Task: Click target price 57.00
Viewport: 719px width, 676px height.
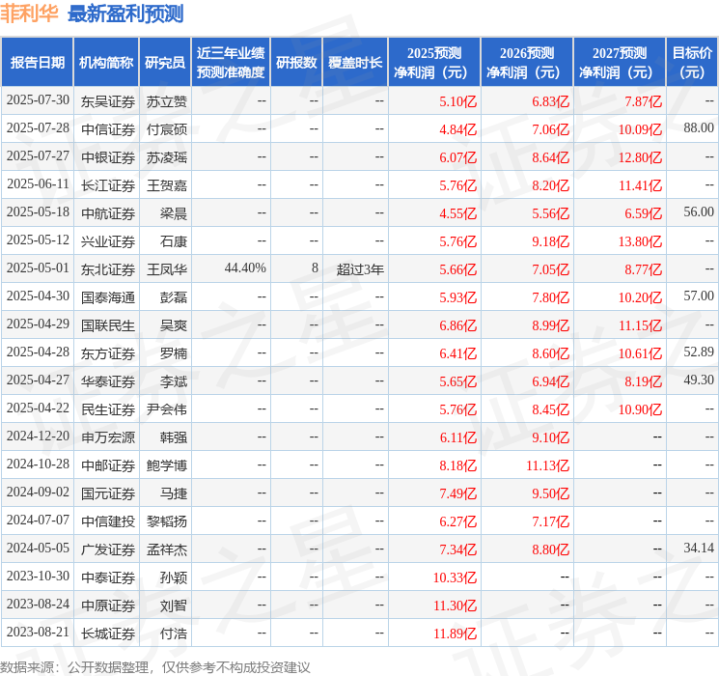Action: pyautogui.click(x=698, y=296)
